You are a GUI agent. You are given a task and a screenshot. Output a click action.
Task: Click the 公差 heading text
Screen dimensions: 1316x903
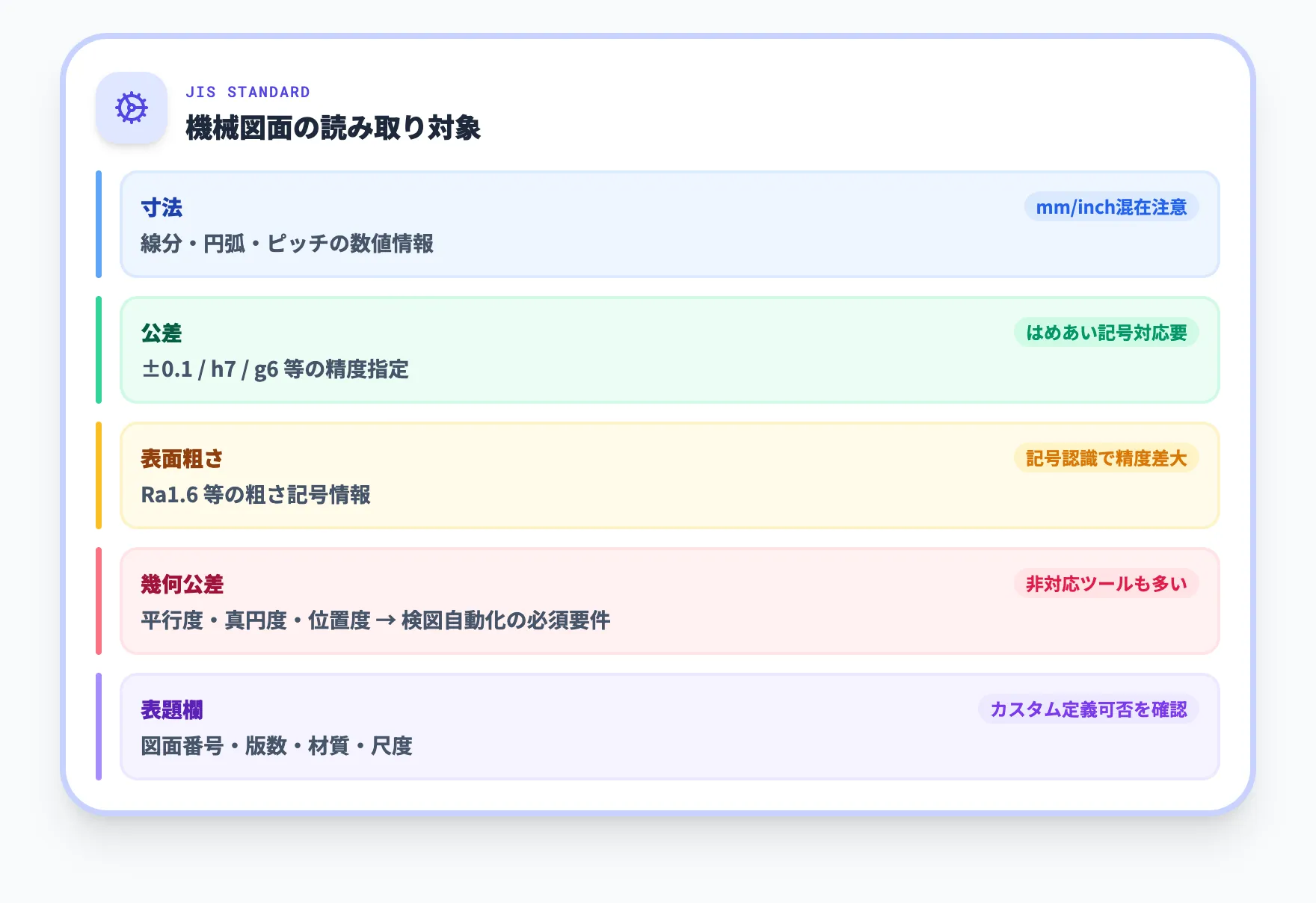click(x=160, y=334)
